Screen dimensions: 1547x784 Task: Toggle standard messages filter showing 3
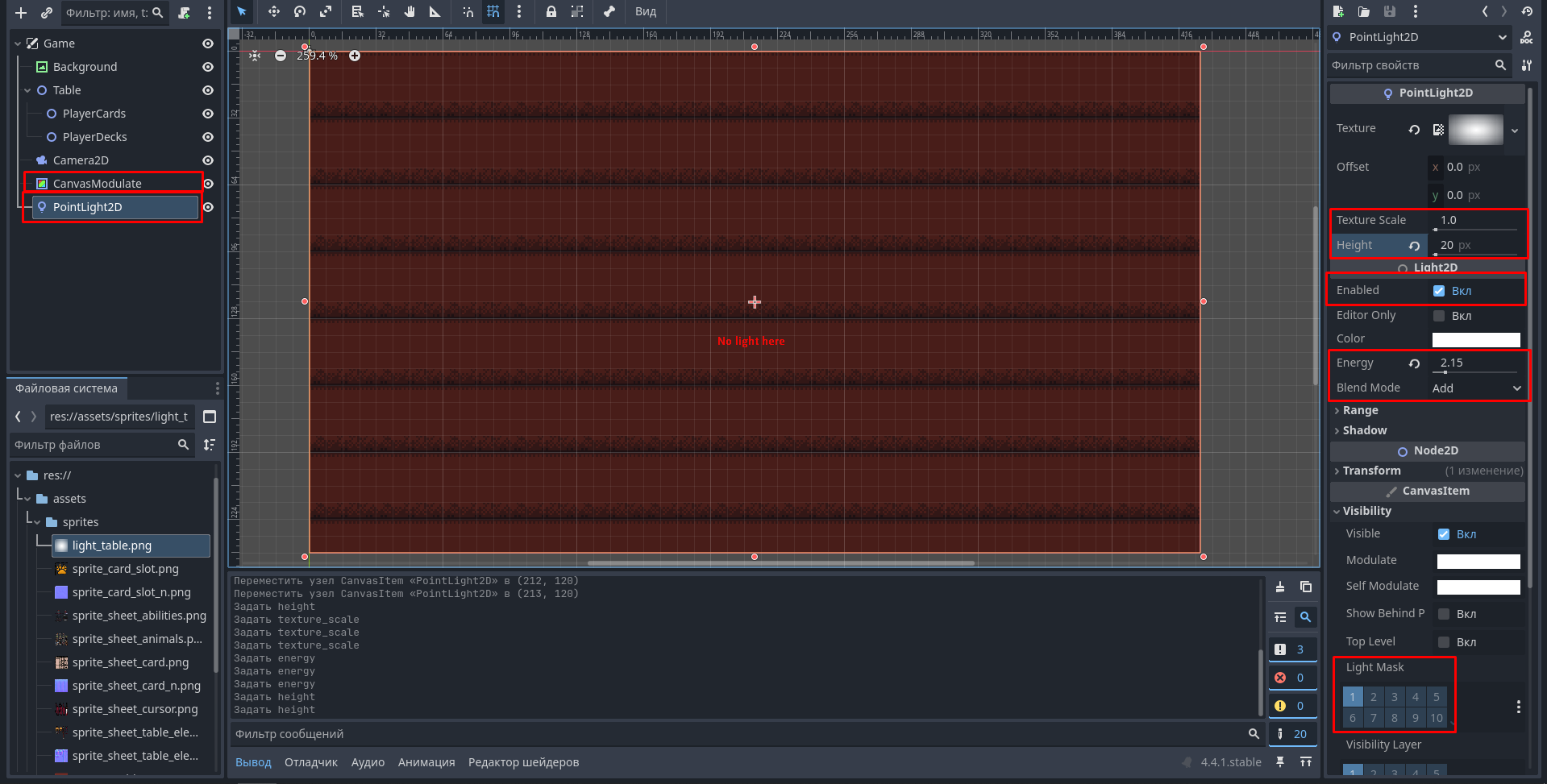(1292, 649)
